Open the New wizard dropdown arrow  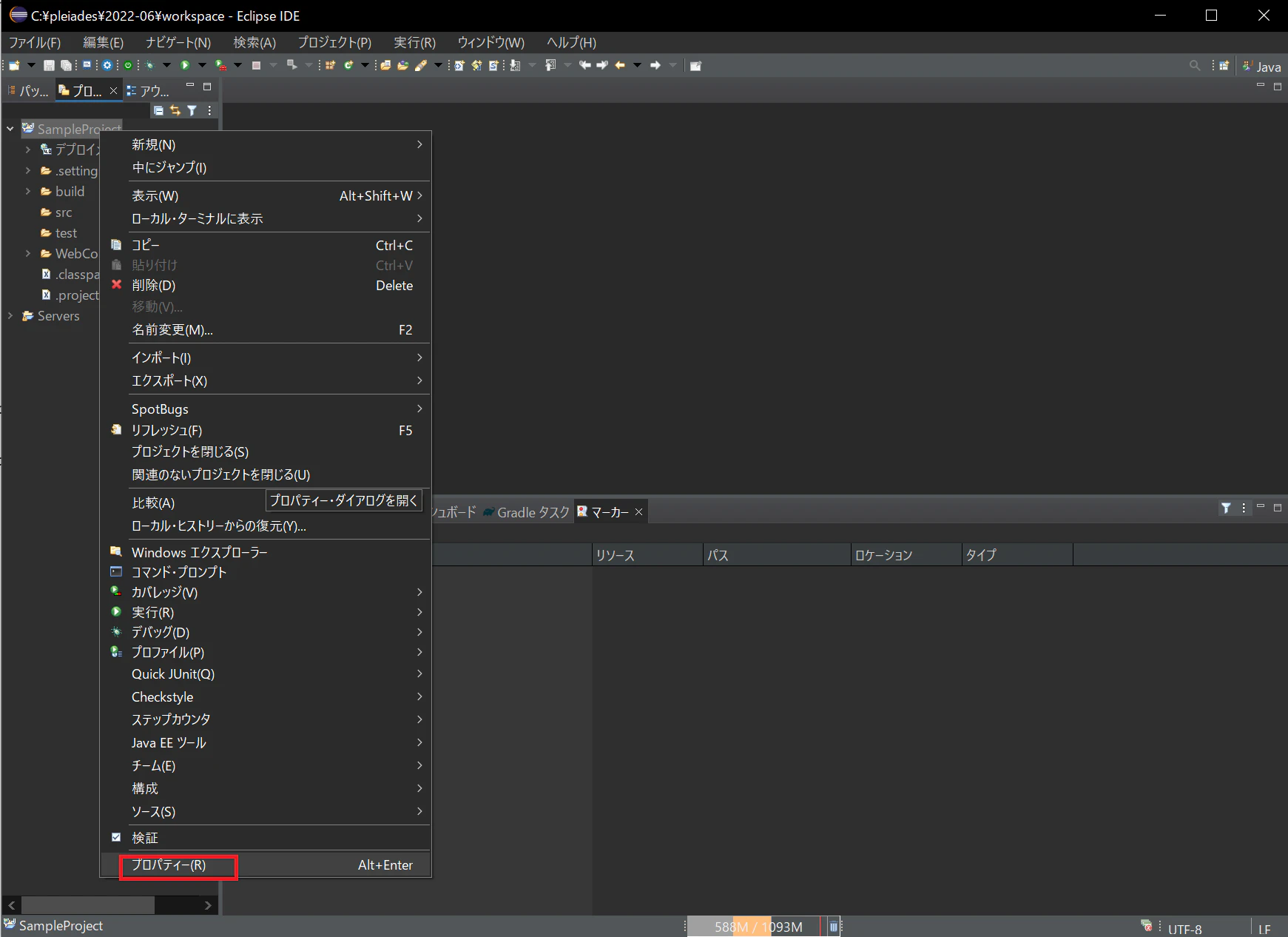pyautogui.click(x=31, y=65)
